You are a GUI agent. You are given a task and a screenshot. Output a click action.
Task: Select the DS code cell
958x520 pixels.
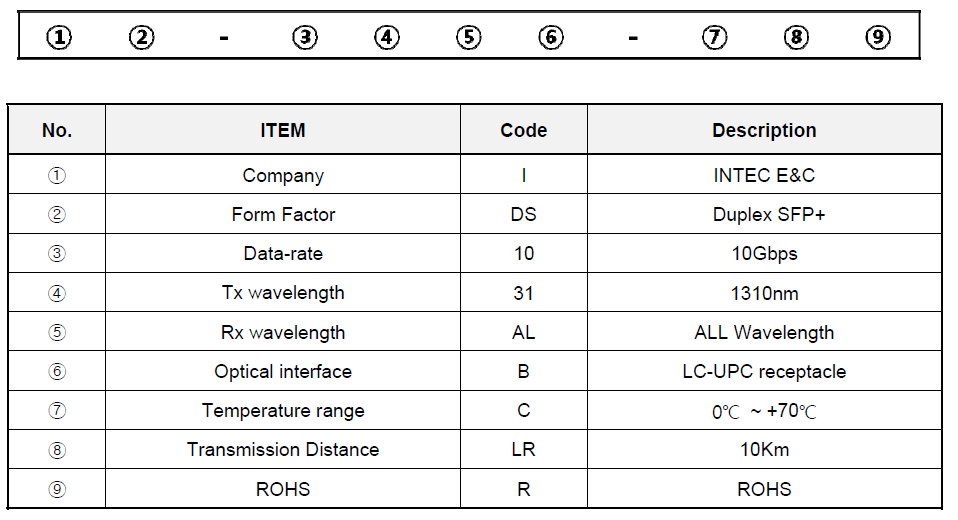(524, 214)
